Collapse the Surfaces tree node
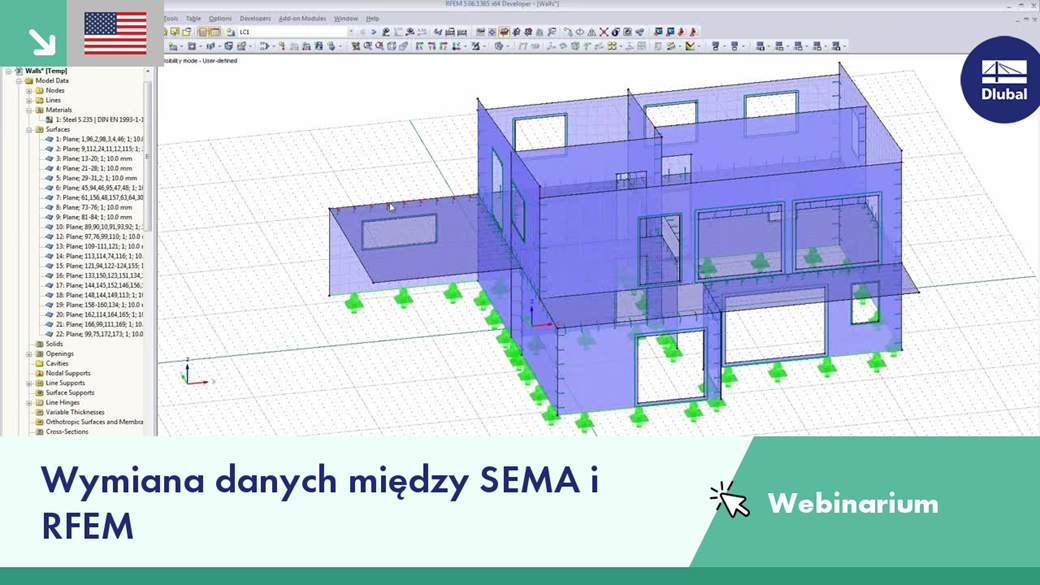The width and height of the screenshot is (1040, 585). coord(29,129)
